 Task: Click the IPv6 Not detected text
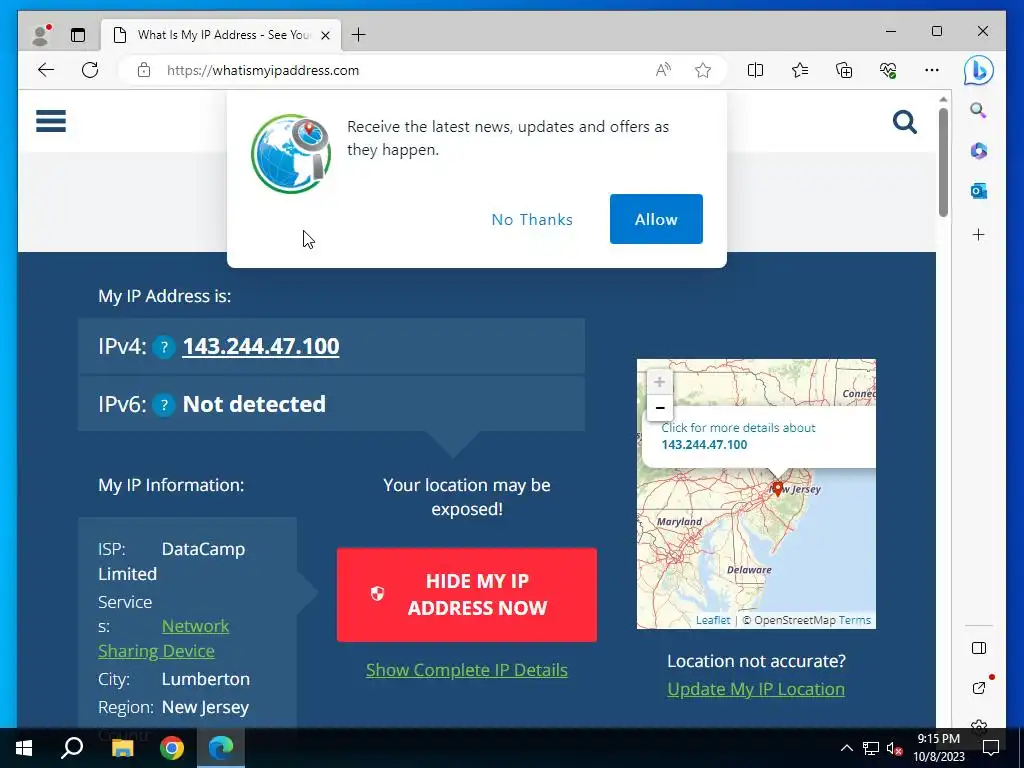point(254,404)
